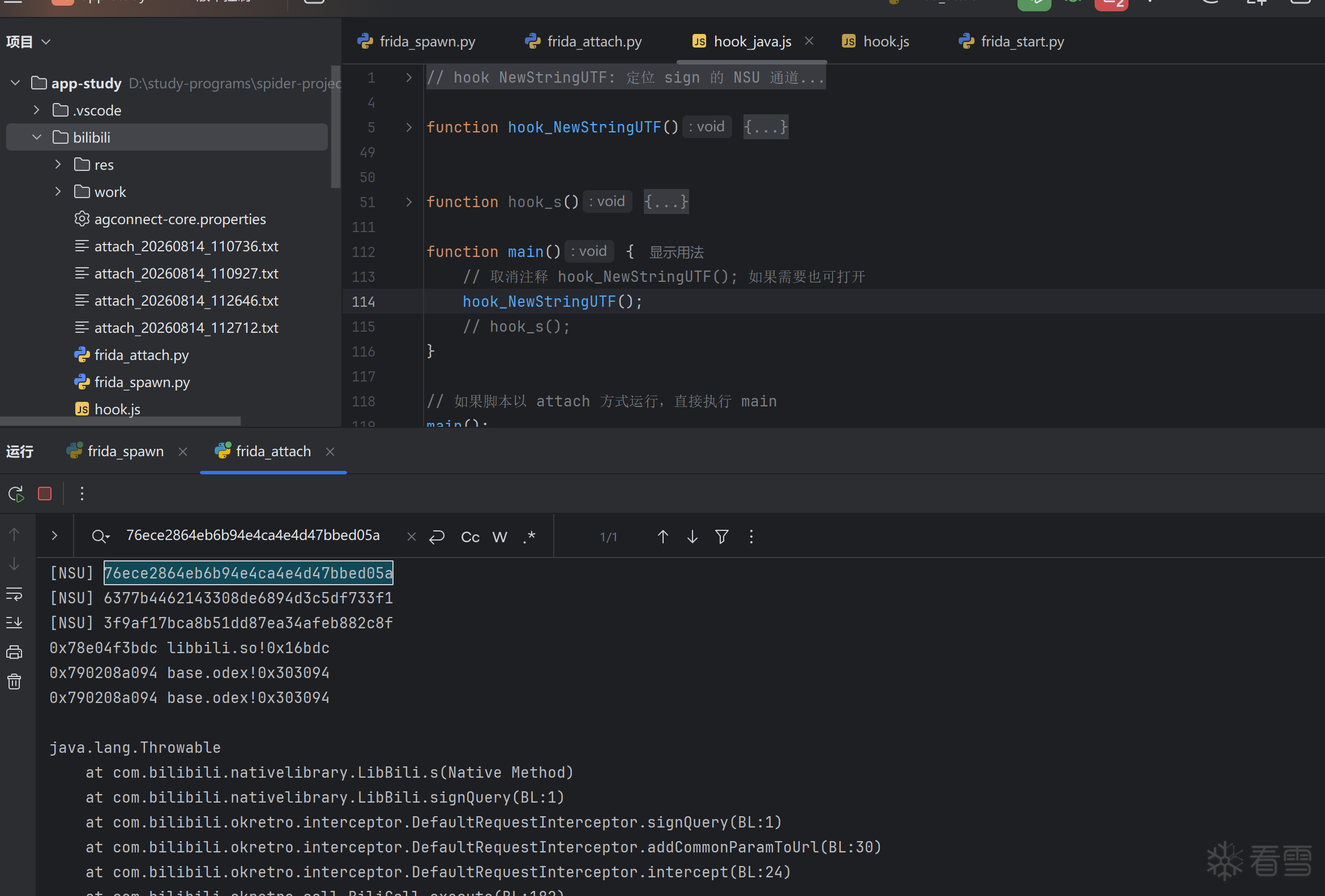
Task: Close the hook_java.js editor tab
Action: tap(809, 41)
